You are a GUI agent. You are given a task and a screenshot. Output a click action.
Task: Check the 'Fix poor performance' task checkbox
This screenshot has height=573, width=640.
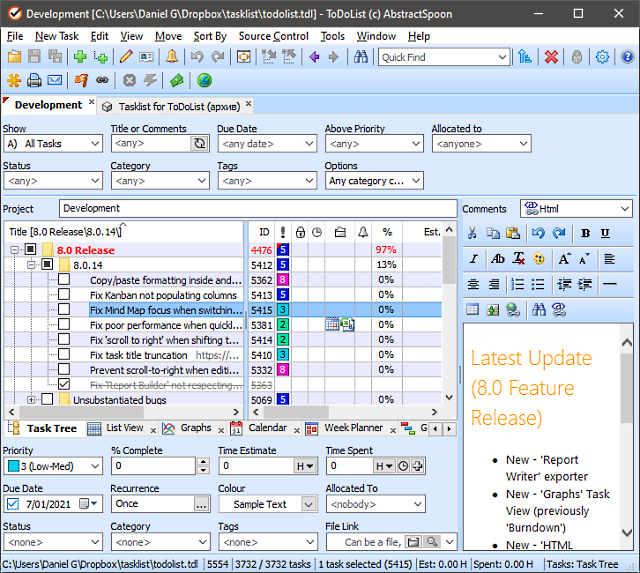[x=64, y=324]
